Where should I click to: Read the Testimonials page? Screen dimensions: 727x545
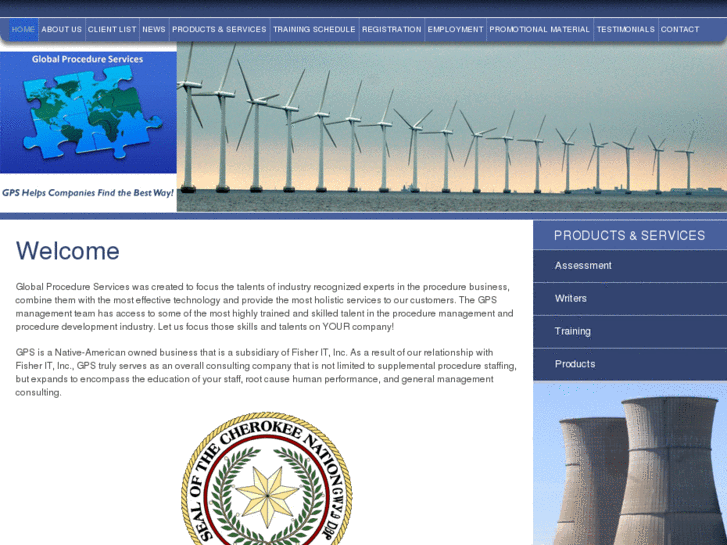click(x=626, y=29)
